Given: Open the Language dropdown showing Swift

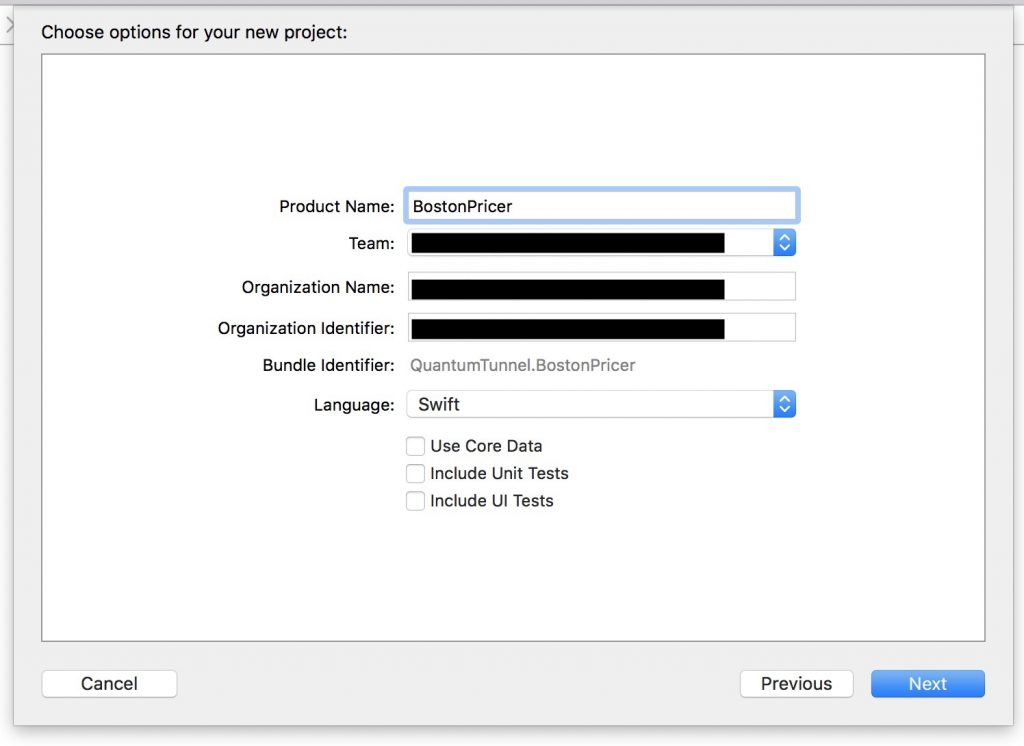Looking at the screenshot, I should click(x=590, y=404).
